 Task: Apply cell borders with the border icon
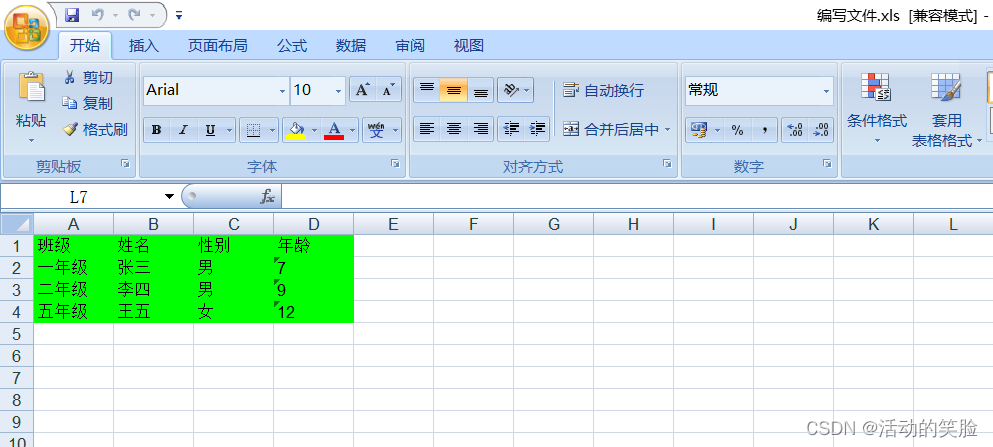point(253,130)
